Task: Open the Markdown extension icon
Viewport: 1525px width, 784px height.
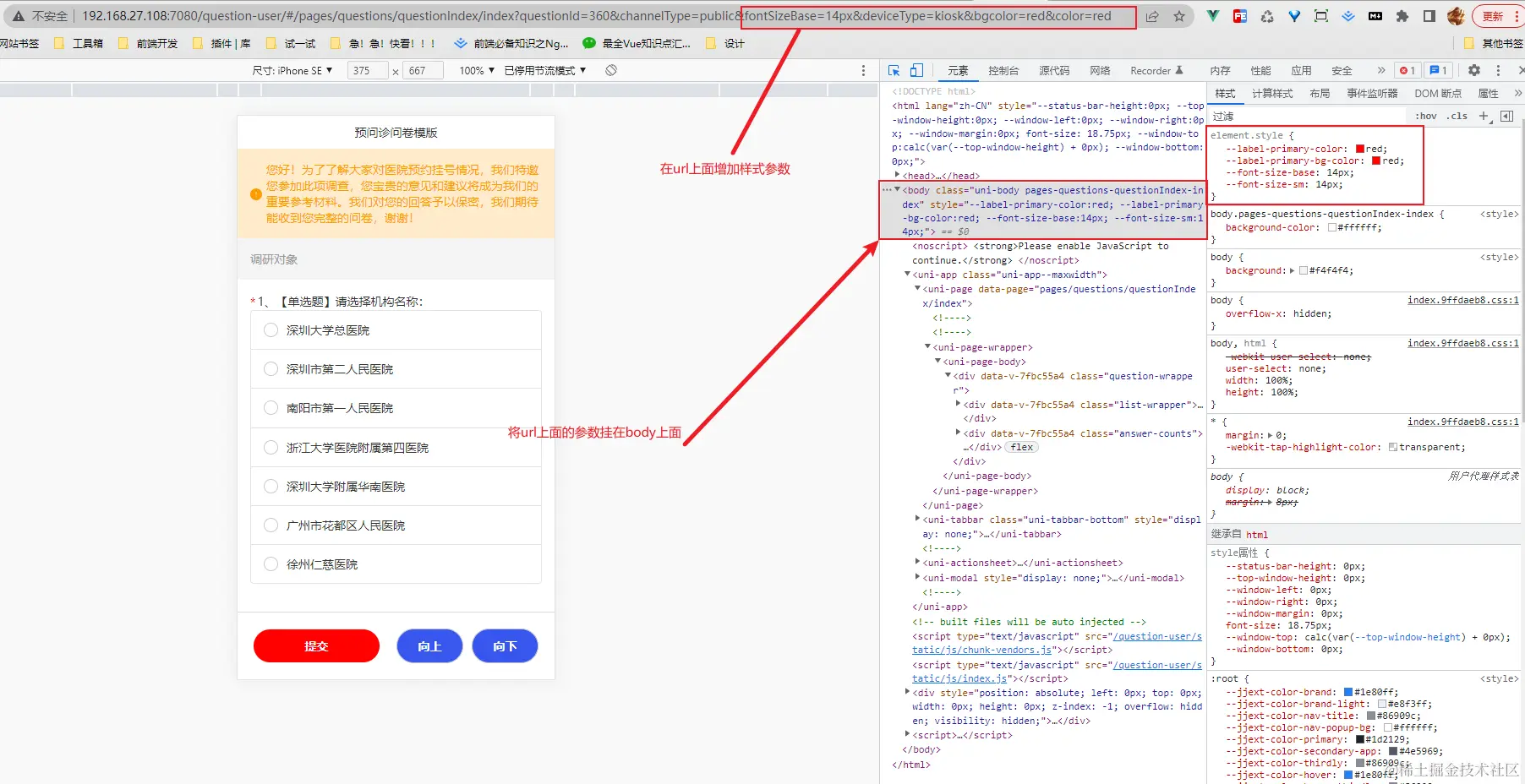Action: click(1375, 16)
